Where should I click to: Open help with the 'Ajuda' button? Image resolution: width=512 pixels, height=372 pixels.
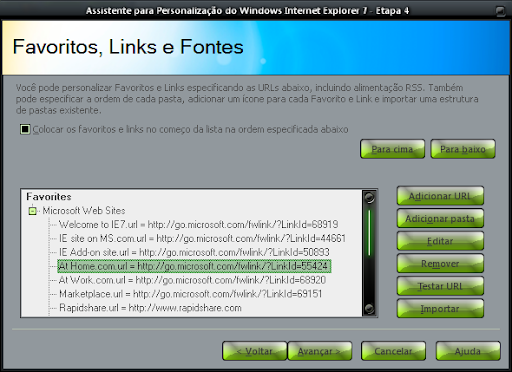[468, 351]
